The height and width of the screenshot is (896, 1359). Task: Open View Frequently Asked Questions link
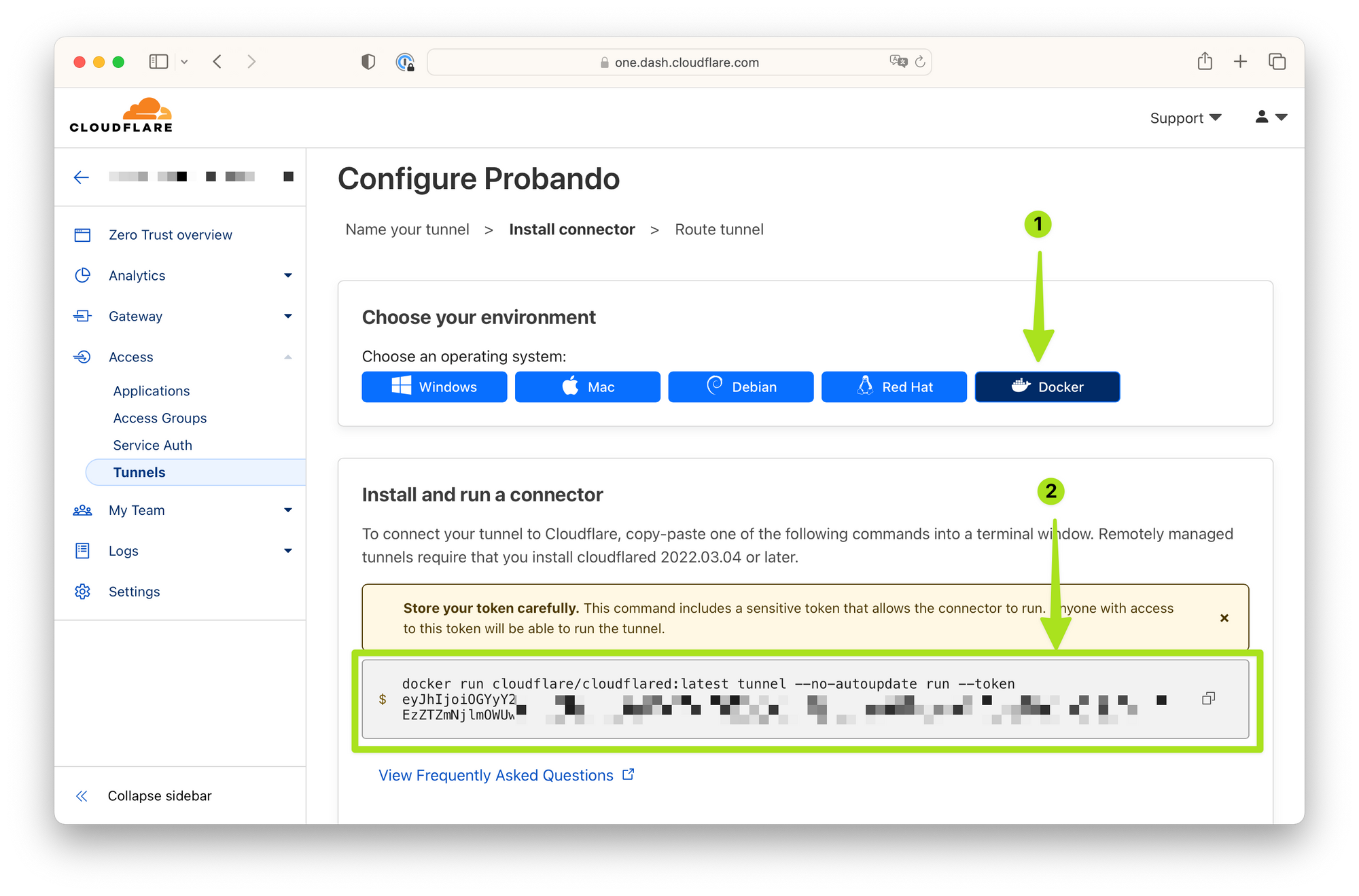point(507,775)
